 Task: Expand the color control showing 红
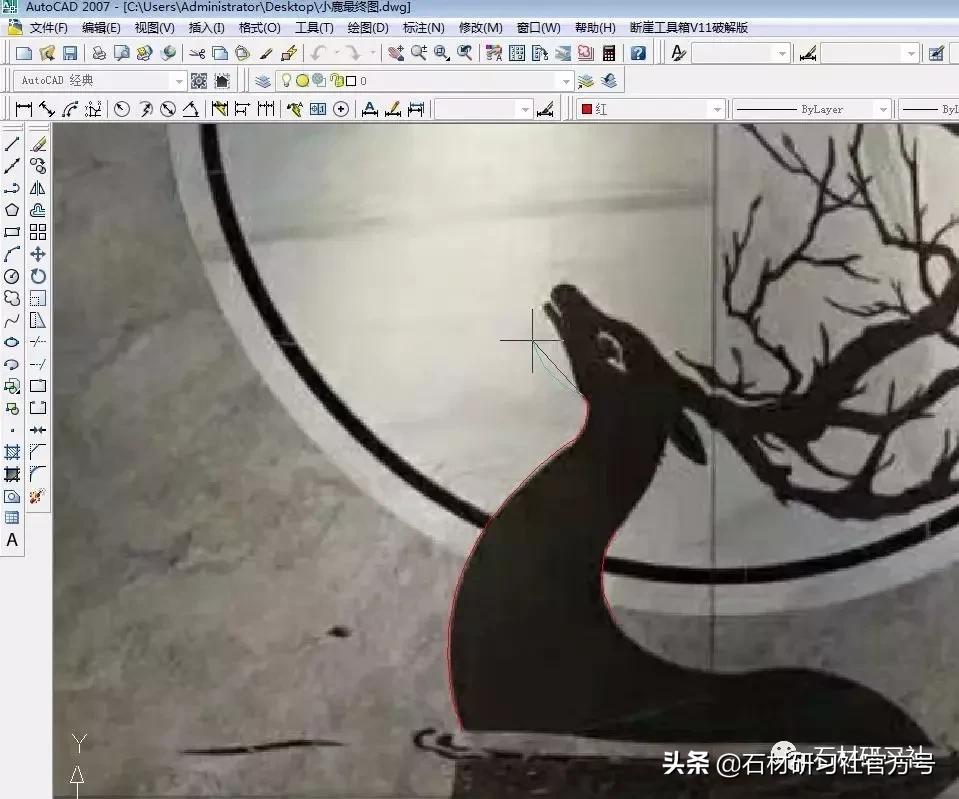click(717, 110)
